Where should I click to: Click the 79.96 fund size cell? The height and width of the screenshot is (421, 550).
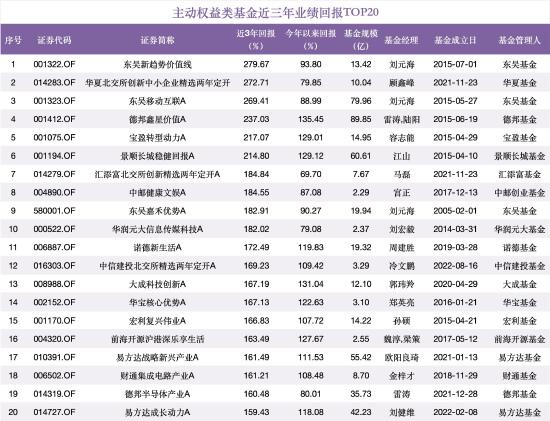(x=361, y=101)
